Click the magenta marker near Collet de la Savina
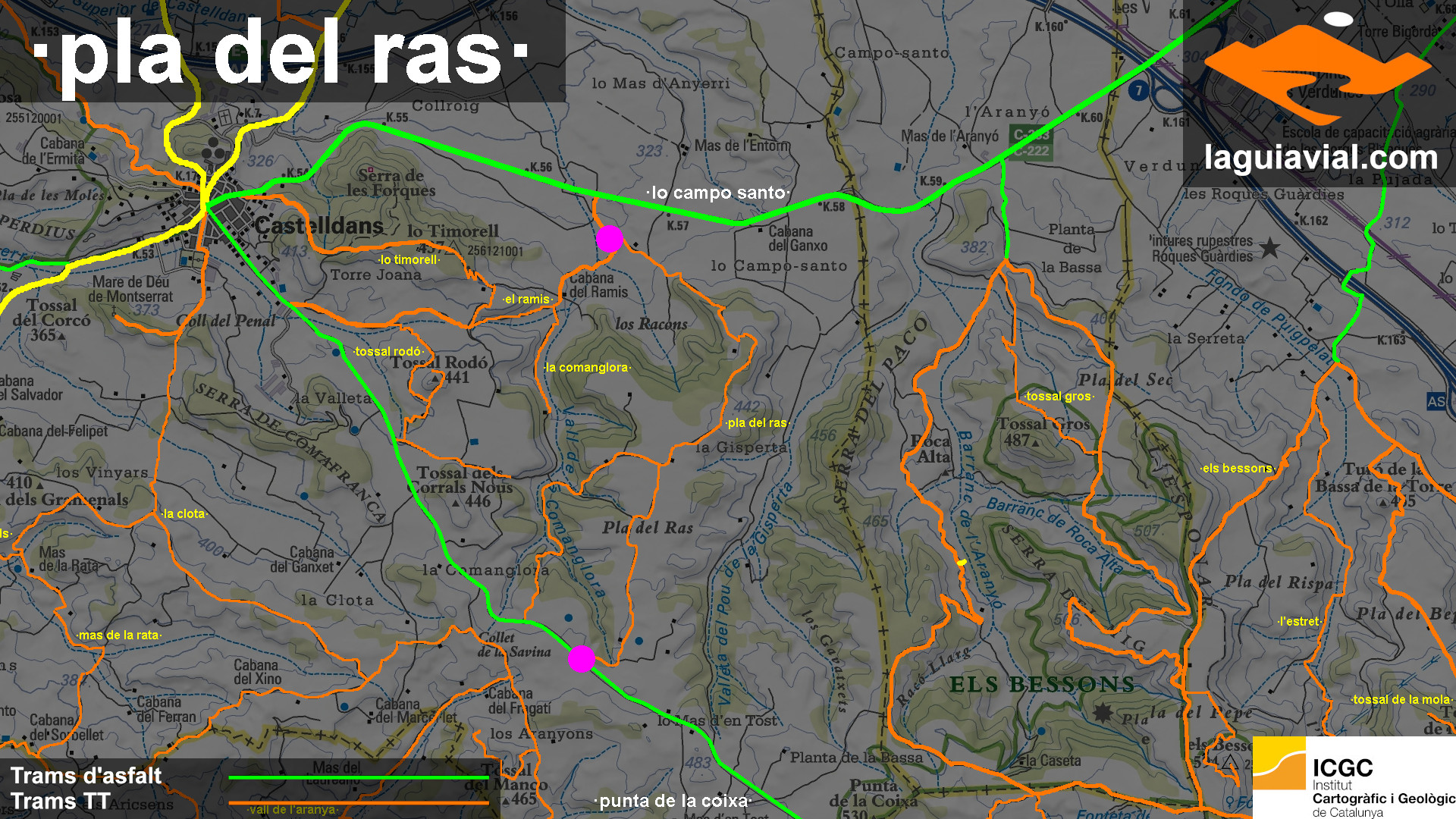 coord(582,659)
